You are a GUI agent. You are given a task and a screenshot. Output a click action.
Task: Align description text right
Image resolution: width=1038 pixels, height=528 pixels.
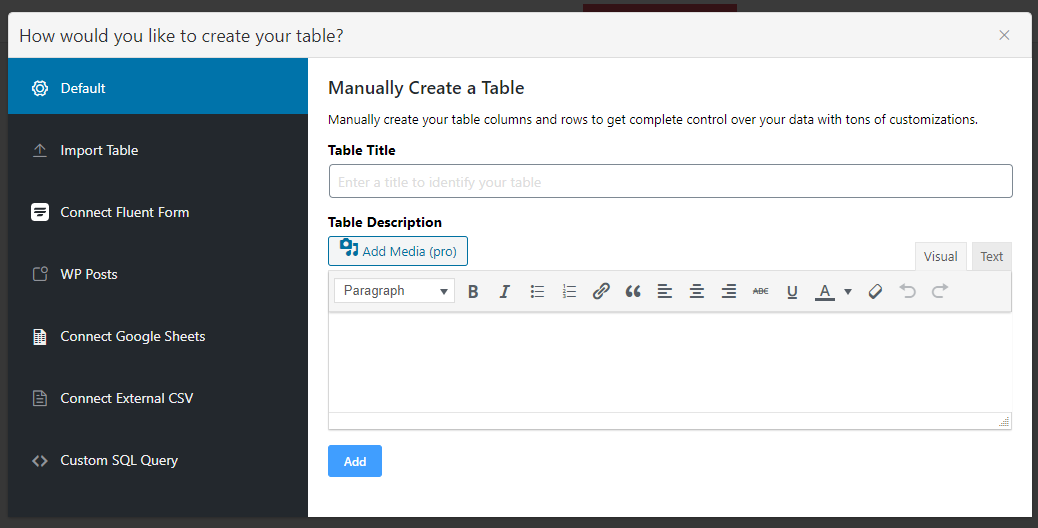coord(729,291)
